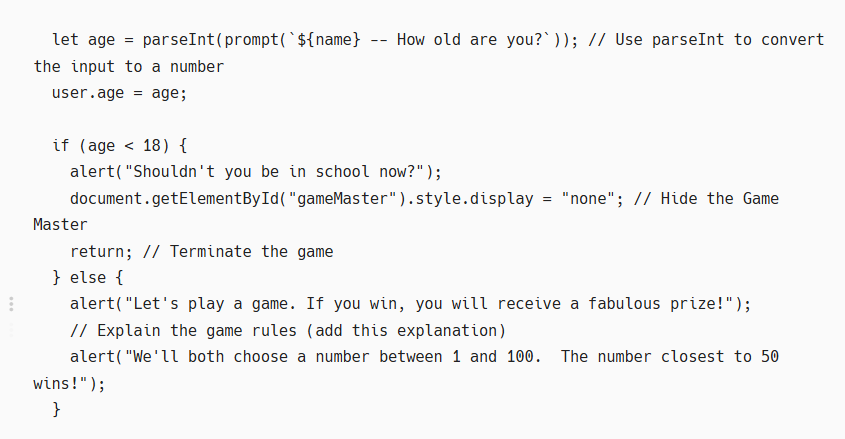Click the style.display property text
The height and width of the screenshot is (439, 845).
pyautogui.click(x=464, y=198)
